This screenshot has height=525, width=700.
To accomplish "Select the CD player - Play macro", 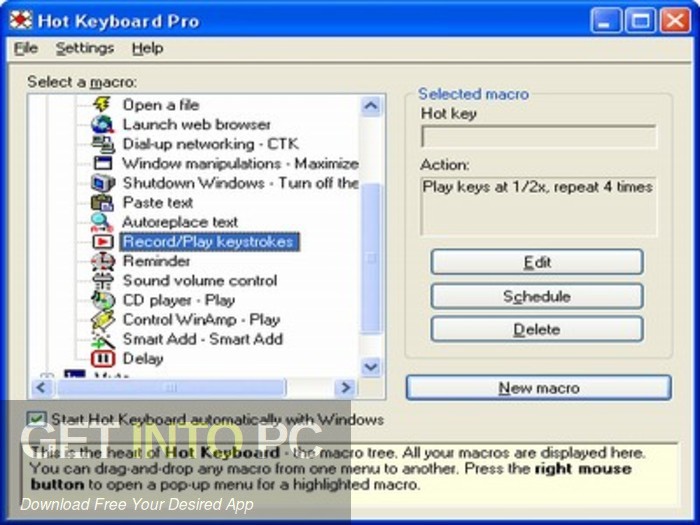I will pyautogui.click(x=179, y=300).
